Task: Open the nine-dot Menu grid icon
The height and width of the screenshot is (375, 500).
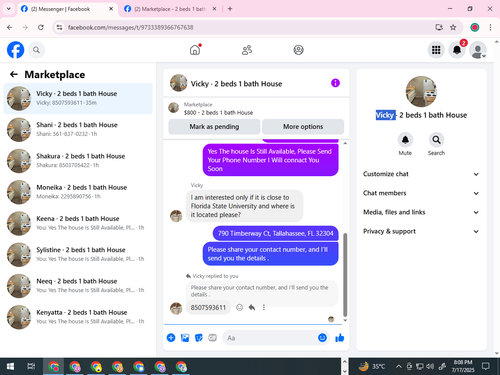Action: (436, 50)
